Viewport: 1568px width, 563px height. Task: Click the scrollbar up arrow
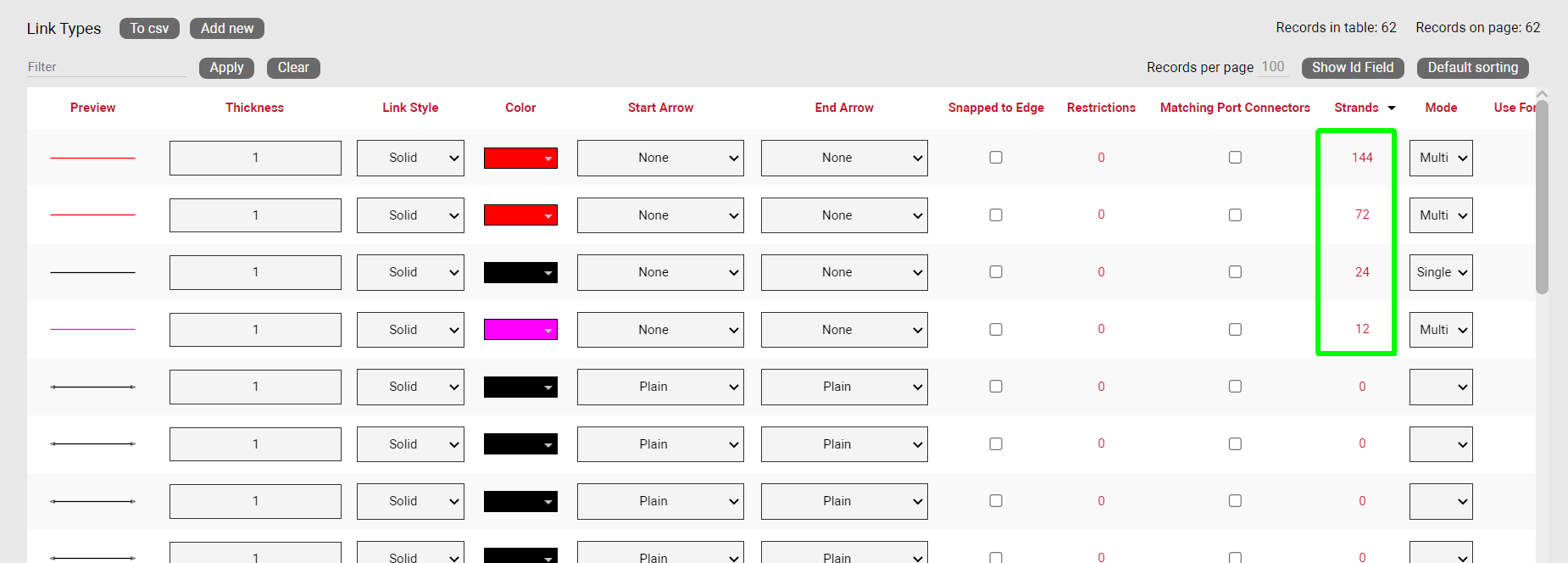coord(1543,94)
